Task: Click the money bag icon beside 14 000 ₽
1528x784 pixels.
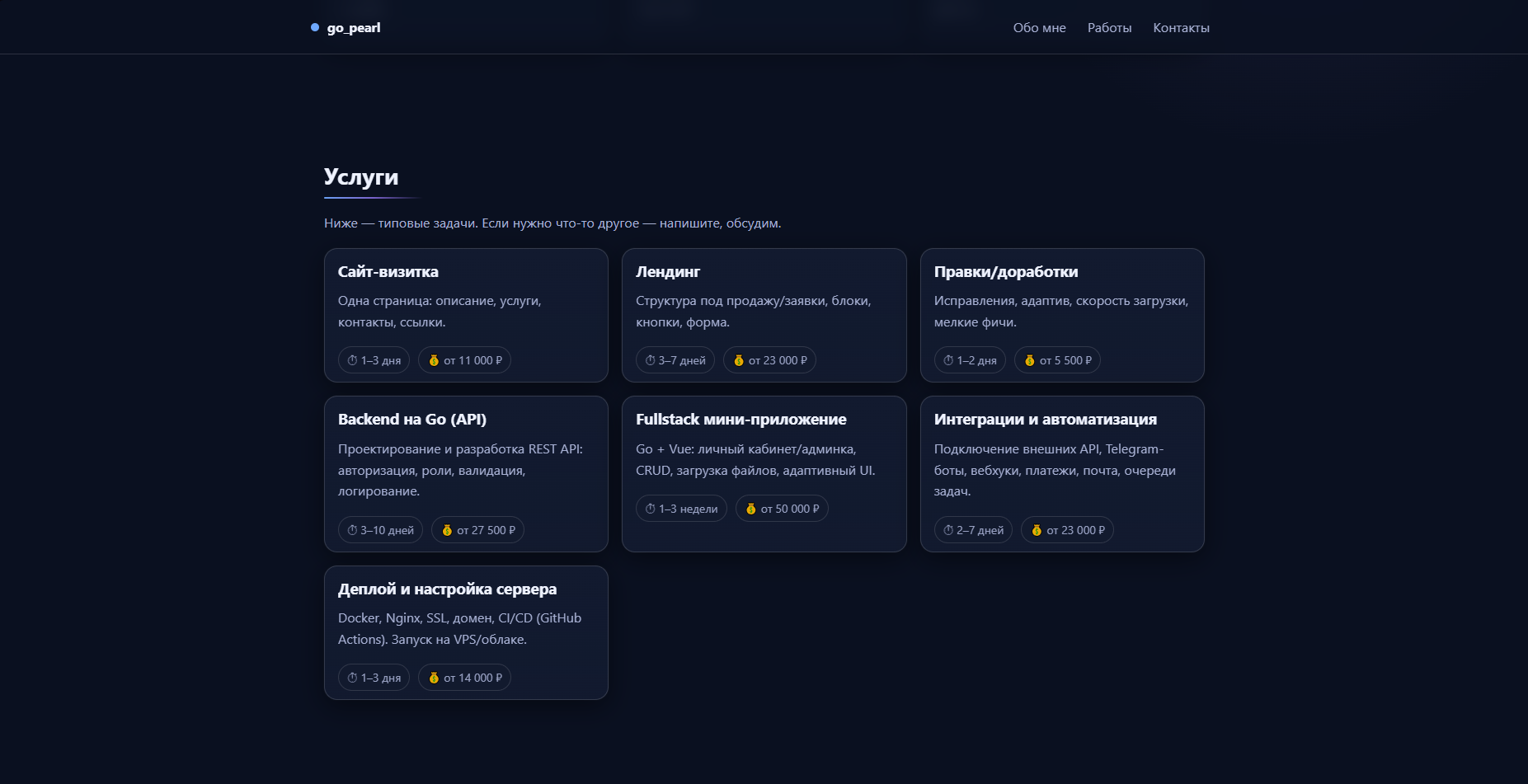Action: (434, 678)
